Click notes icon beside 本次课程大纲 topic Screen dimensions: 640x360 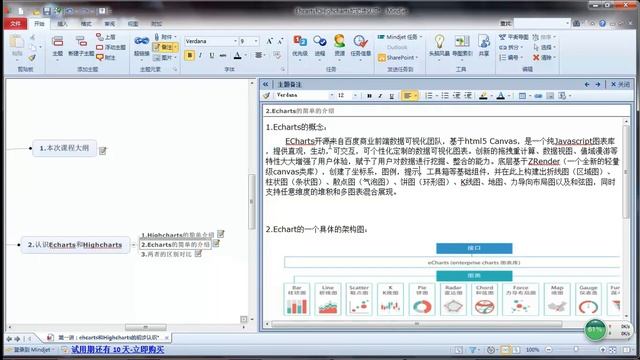[102, 151]
